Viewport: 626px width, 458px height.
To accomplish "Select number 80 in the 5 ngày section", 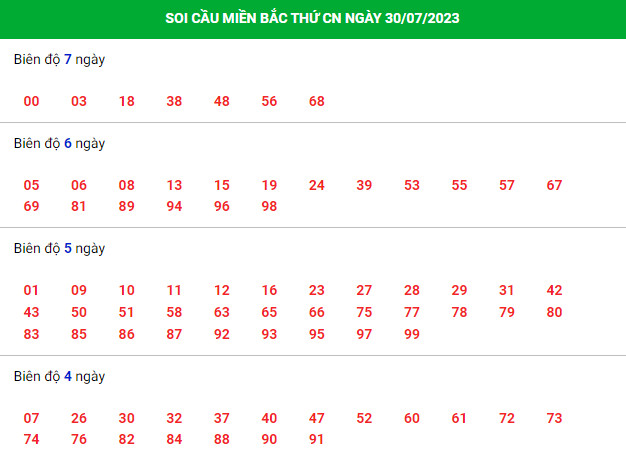I will pyautogui.click(x=554, y=312).
